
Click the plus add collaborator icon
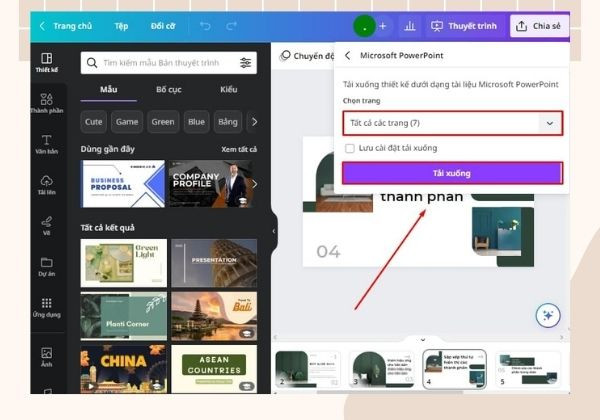[x=383, y=26]
